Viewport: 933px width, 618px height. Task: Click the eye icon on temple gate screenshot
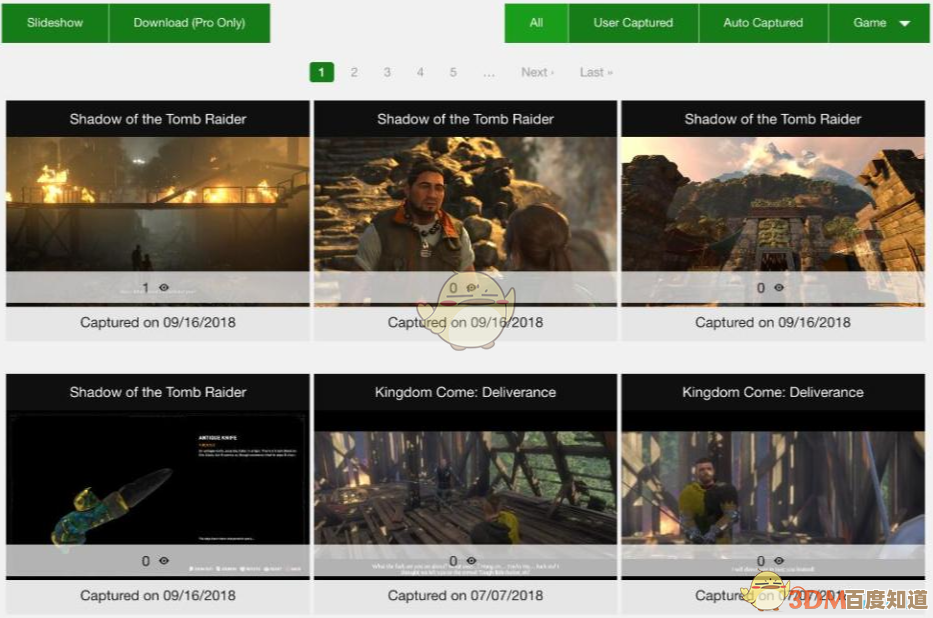779,288
